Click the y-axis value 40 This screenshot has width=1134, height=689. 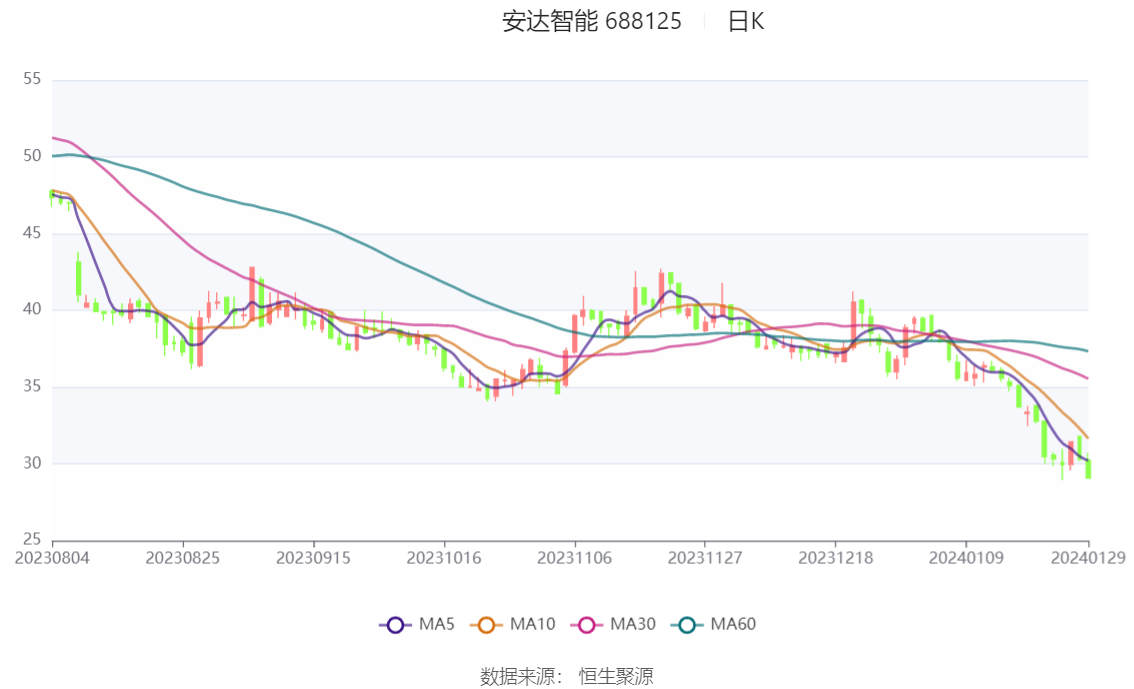pyautogui.click(x=32, y=309)
